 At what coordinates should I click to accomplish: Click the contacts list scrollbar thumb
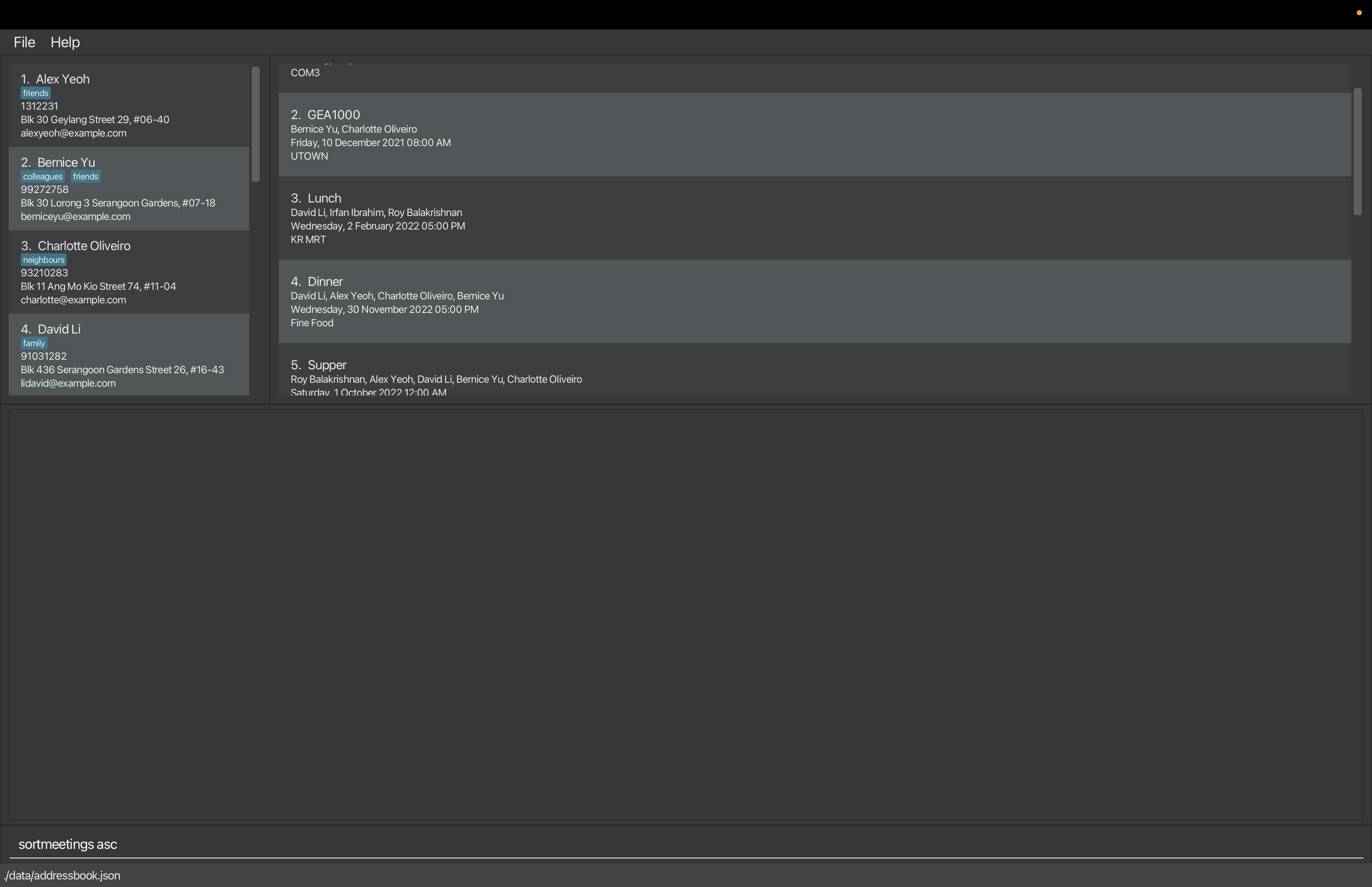pos(256,124)
